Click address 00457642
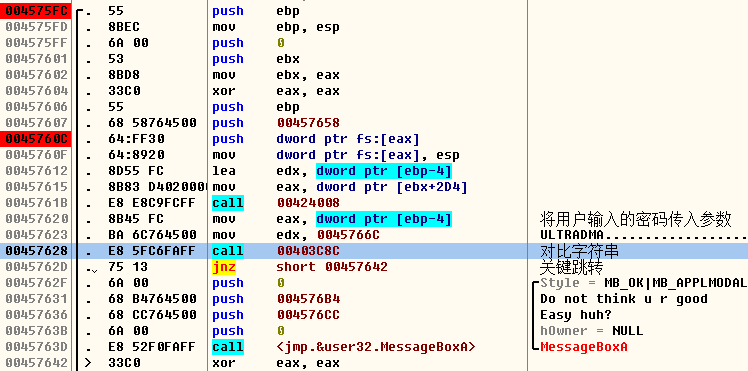The image size is (748, 371). coord(36,362)
